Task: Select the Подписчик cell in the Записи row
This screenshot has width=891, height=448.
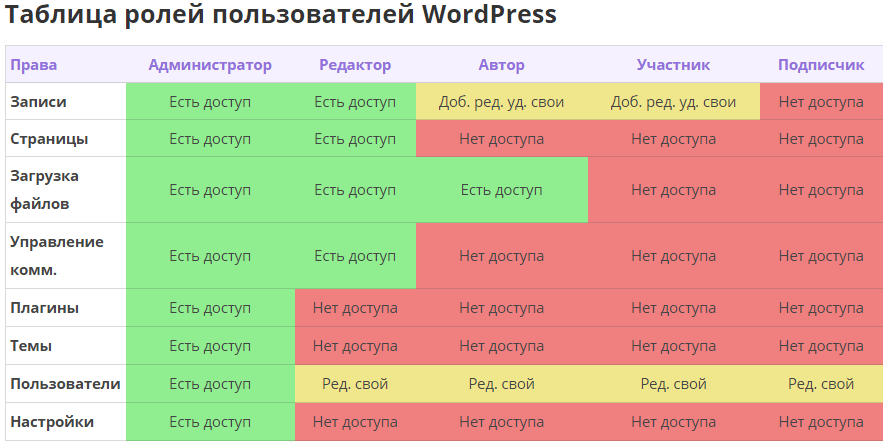Action: click(821, 102)
